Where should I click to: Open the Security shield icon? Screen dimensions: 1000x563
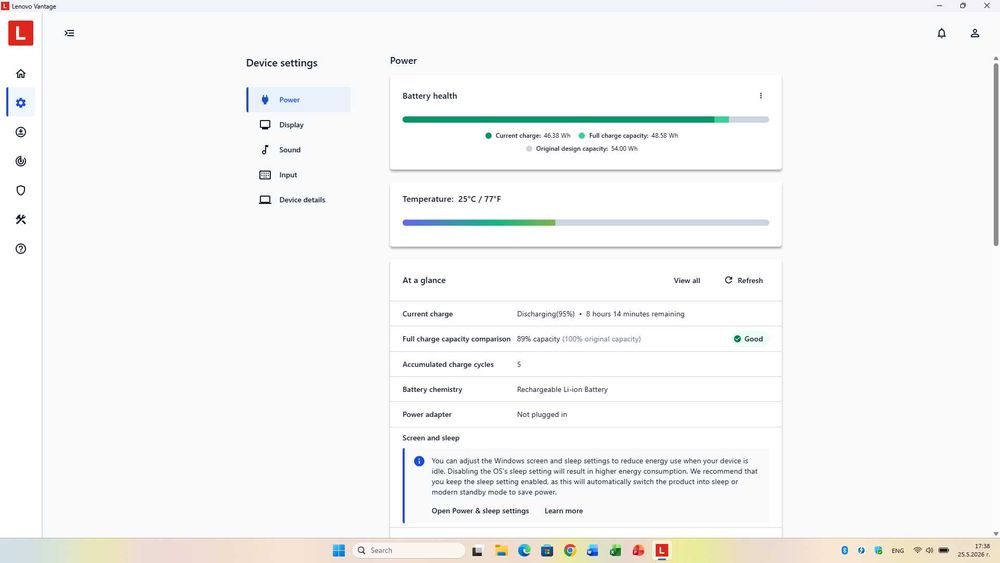[20, 190]
